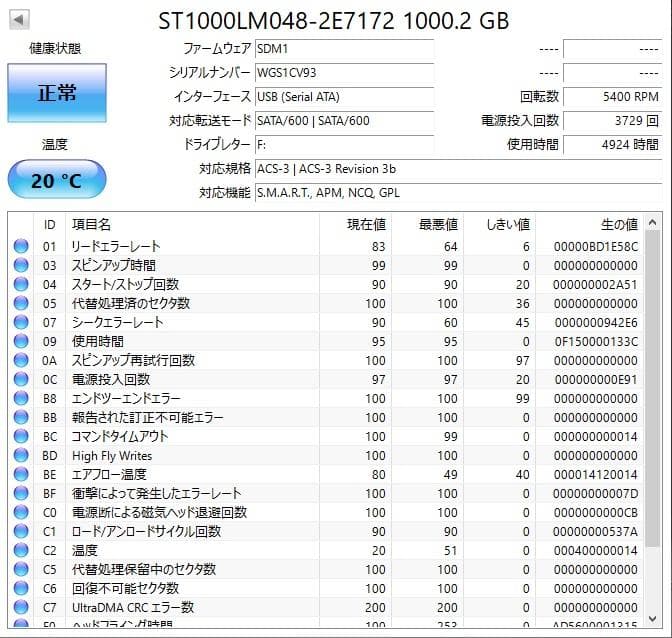Screen dimensions: 672x638
Task: Click the status orb for UltraDMA CRC エラー数 row
Action: [x=21, y=607]
